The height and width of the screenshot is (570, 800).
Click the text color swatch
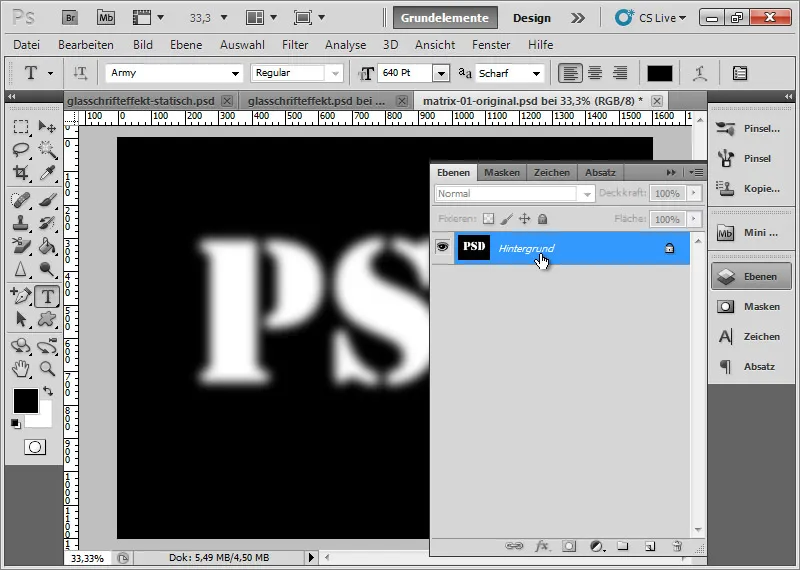[660, 73]
